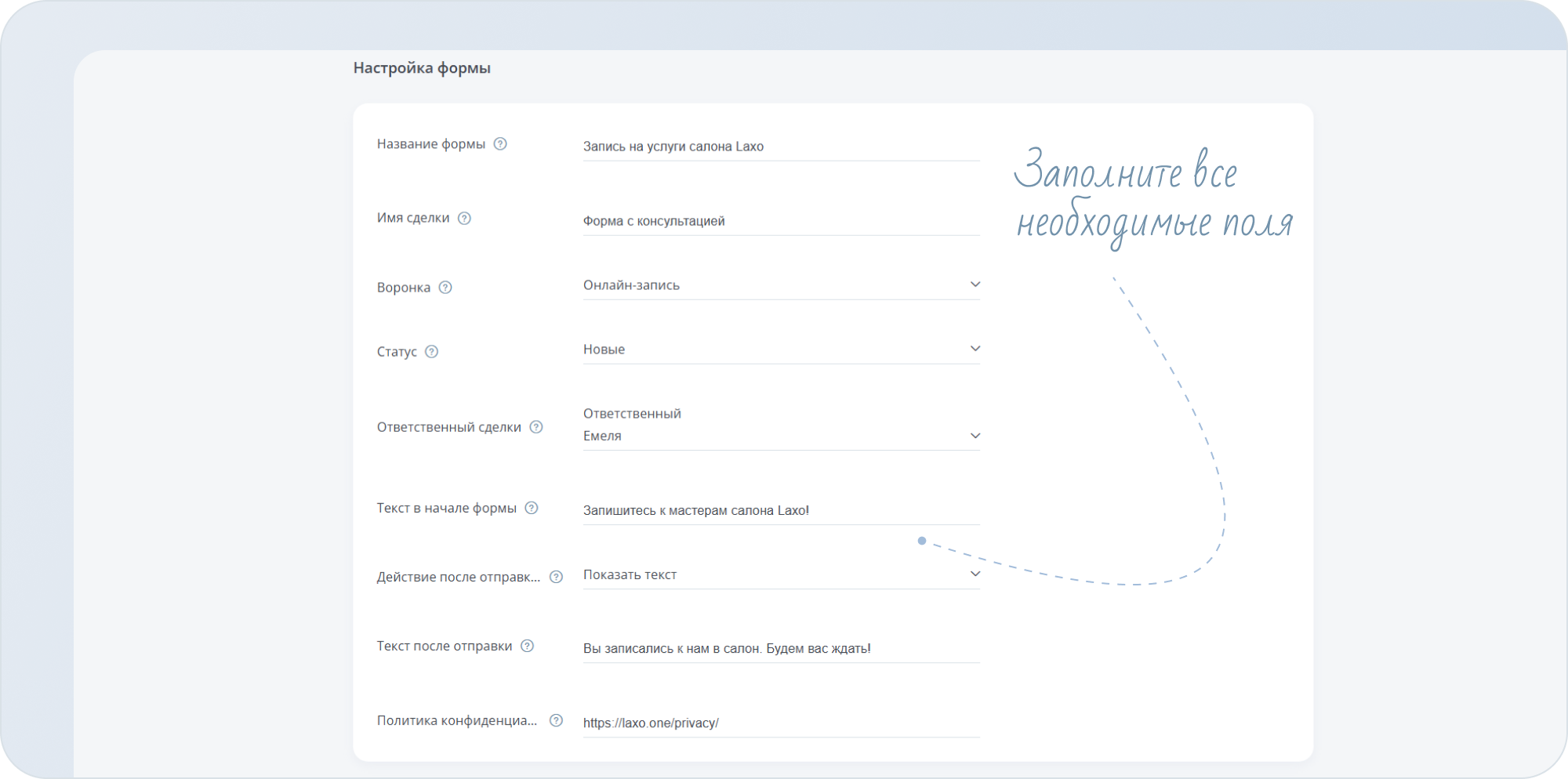Click the Ответственный сделки label

448,427
